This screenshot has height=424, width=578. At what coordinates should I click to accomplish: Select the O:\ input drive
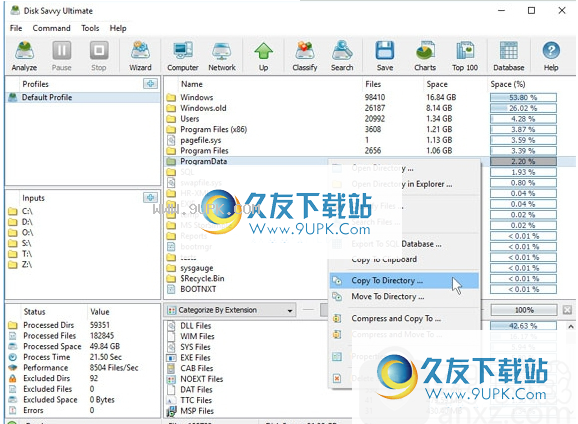pos(27,233)
